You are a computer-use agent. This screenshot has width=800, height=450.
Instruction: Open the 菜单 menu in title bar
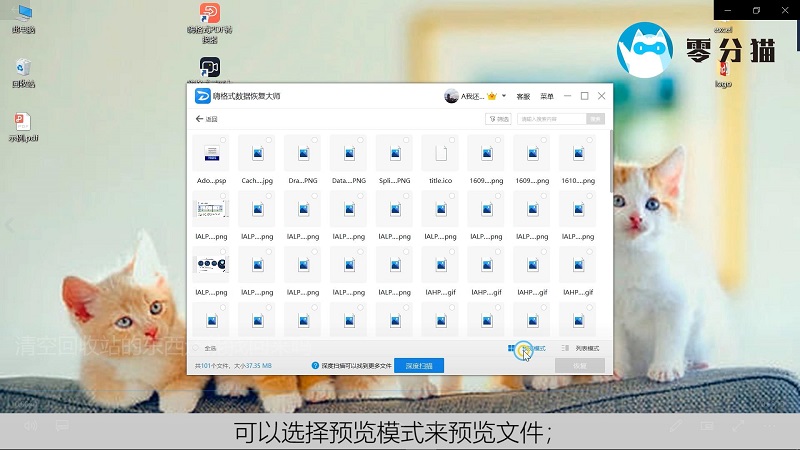[x=546, y=96]
